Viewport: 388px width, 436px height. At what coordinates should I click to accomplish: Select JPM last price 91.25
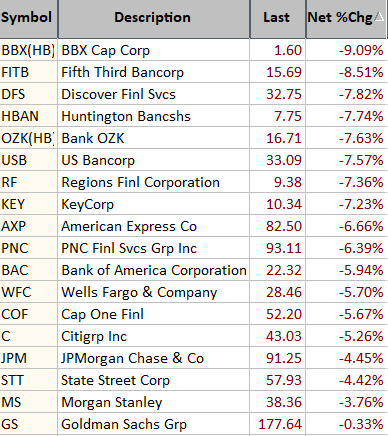[x=284, y=358]
